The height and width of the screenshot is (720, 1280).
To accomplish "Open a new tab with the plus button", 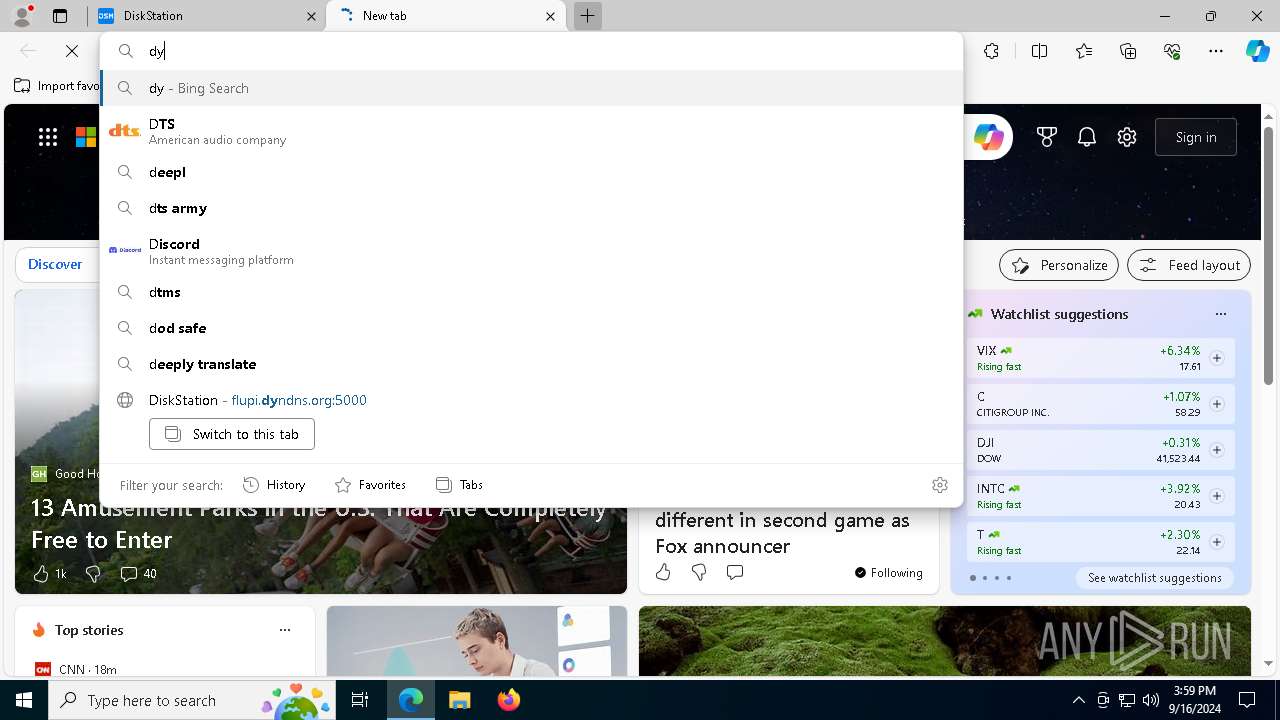I will (588, 16).
